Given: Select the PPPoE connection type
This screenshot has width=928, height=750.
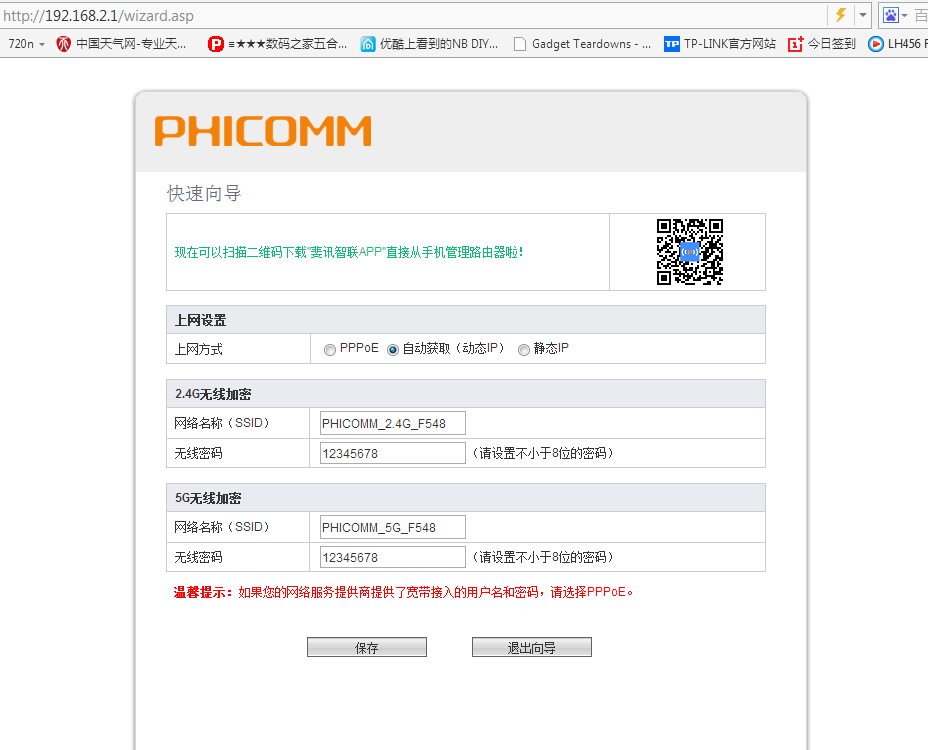Looking at the screenshot, I should pyautogui.click(x=330, y=350).
